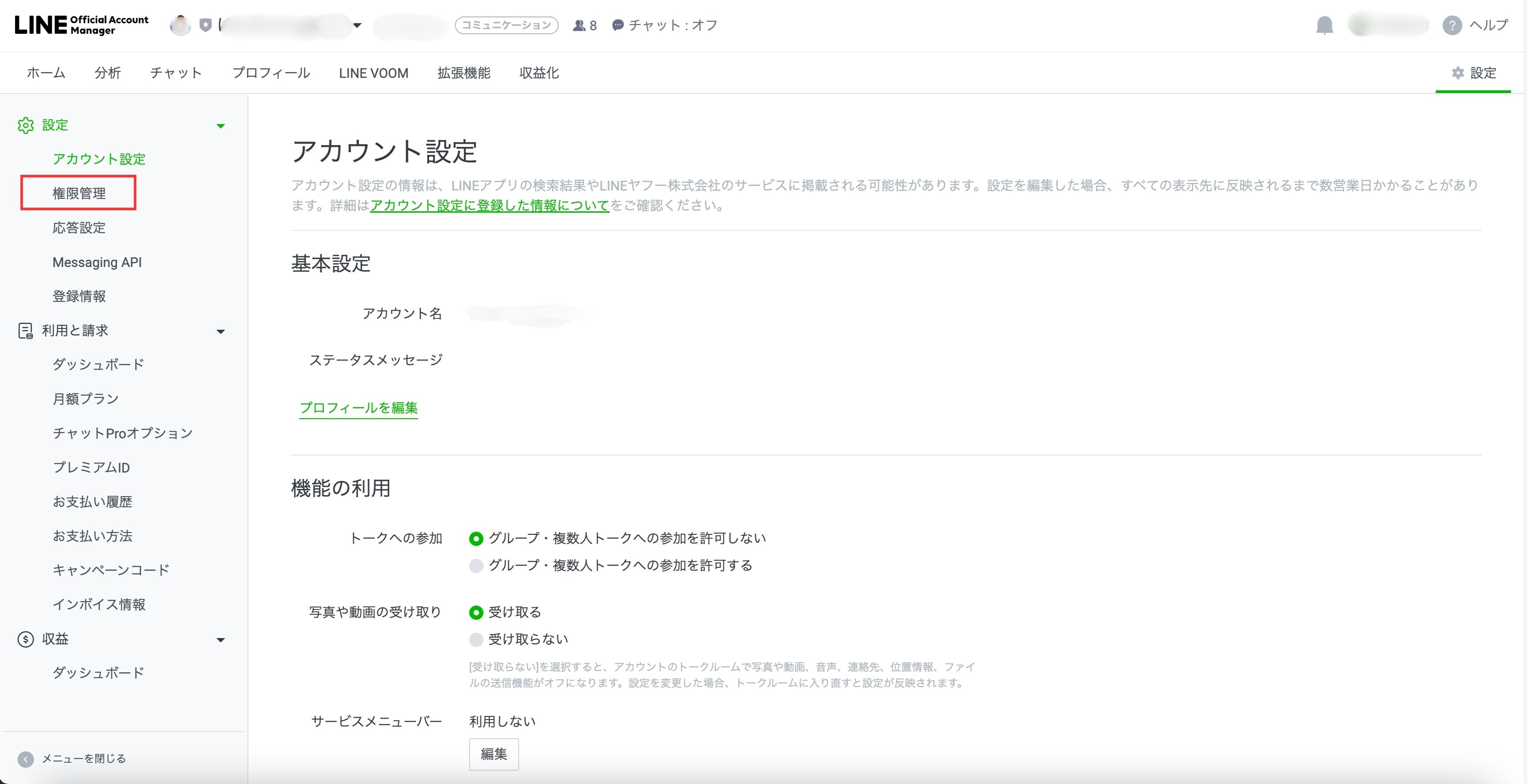This screenshot has width=1528, height=784.
Task: Click the collapse menu arrow icon
Action: tap(25, 759)
